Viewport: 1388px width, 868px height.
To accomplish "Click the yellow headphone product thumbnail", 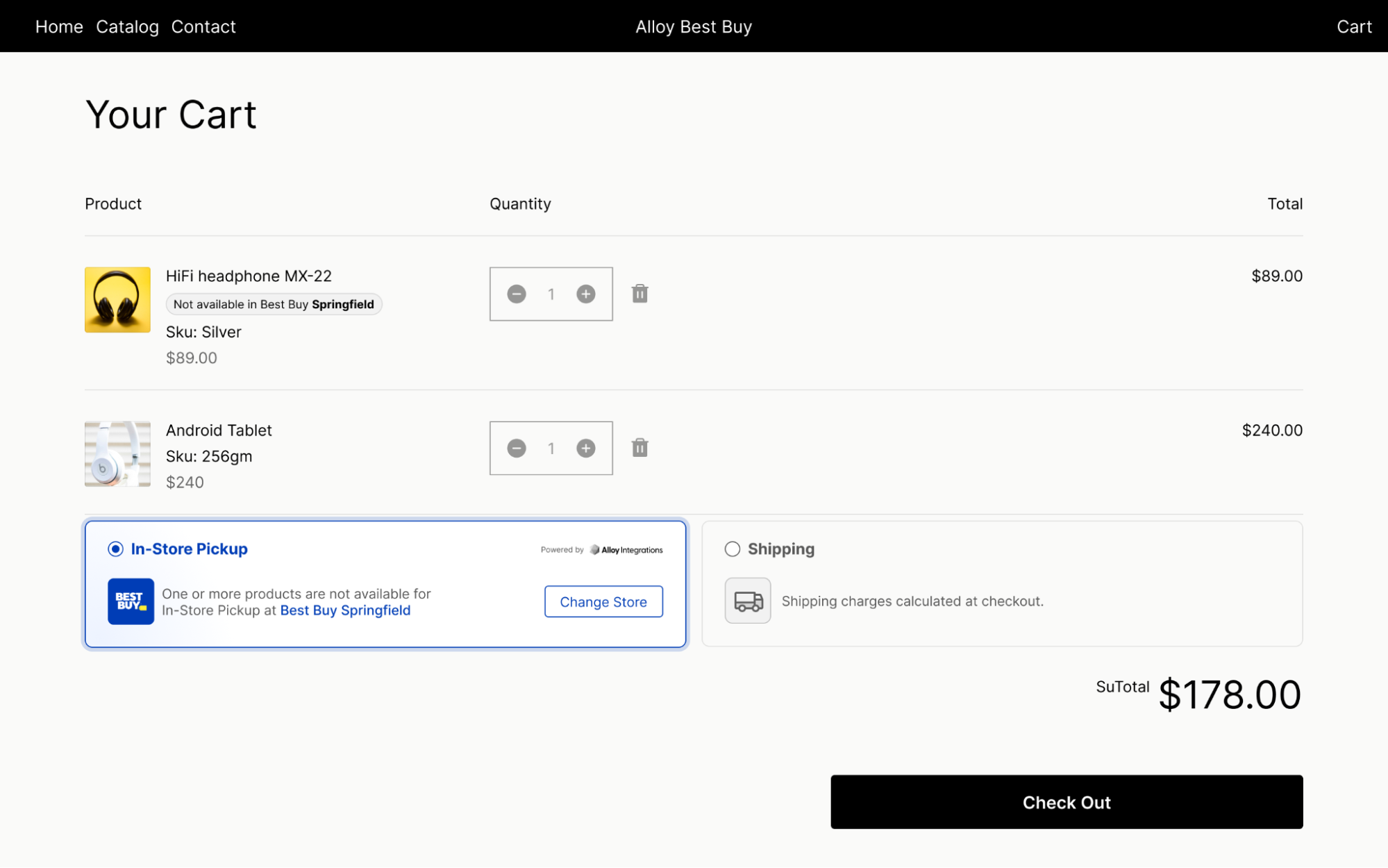I will 117,299.
